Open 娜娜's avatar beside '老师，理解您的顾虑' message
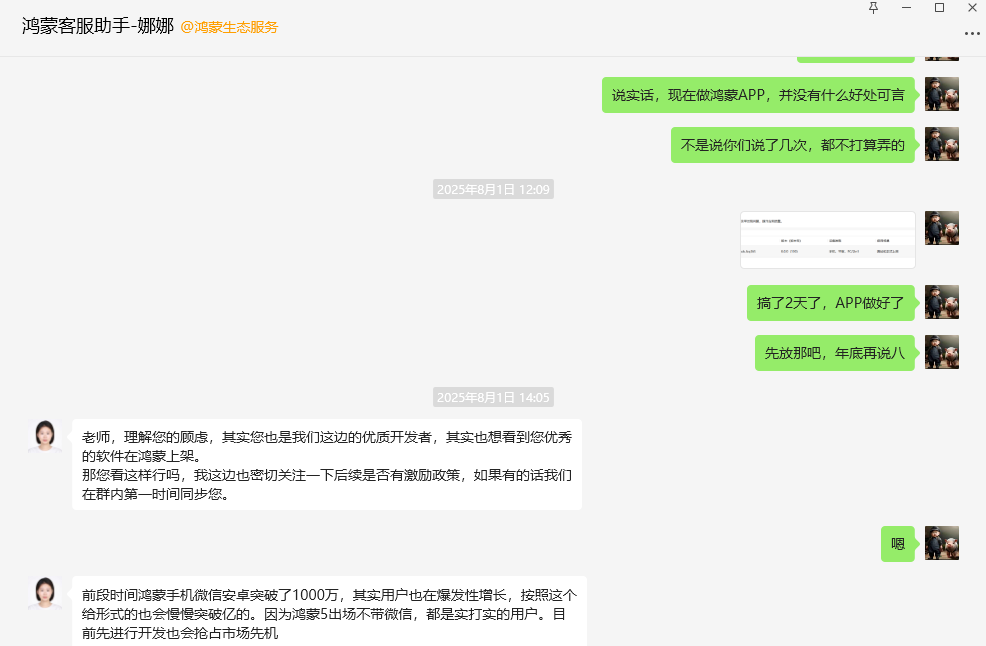The width and height of the screenshot is (986, 646). pyautogui.click(x=45, y=437)
